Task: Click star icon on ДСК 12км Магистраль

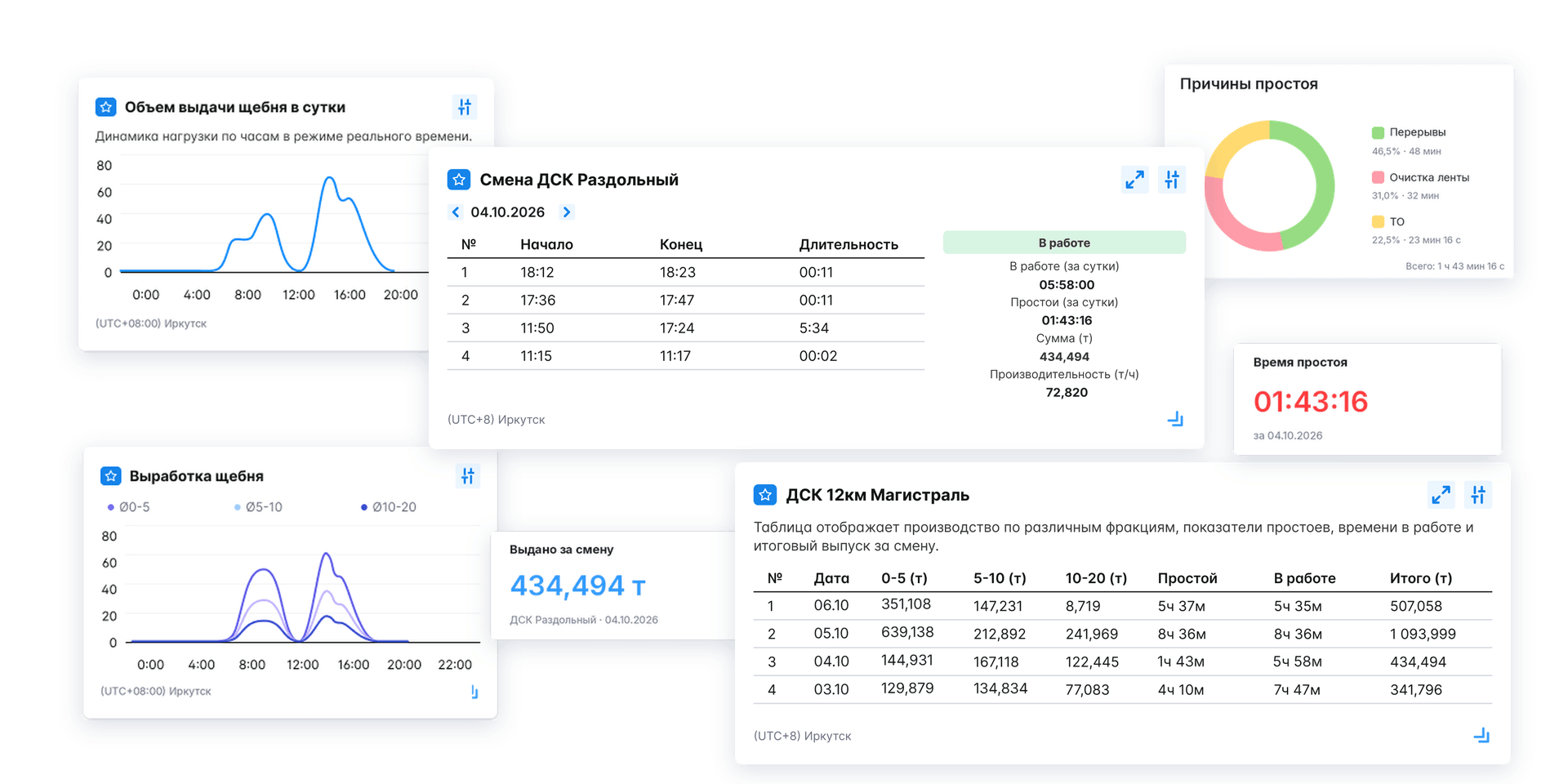Action: click(764, 495)
